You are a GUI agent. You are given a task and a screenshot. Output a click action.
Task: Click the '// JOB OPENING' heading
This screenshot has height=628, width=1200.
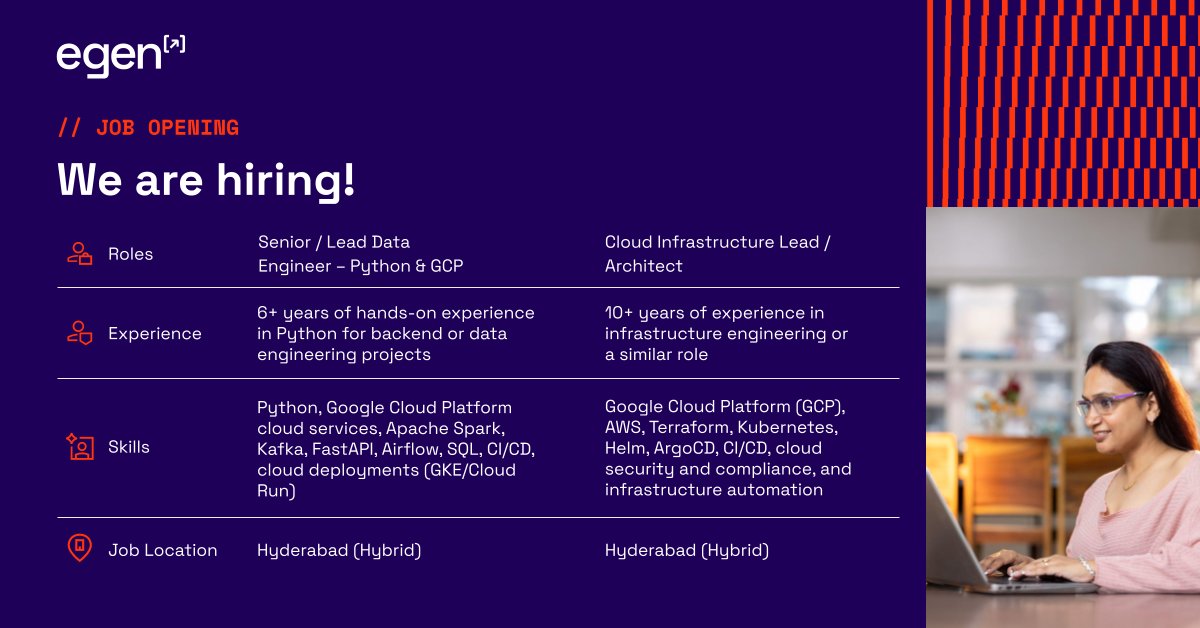[148, 128]
